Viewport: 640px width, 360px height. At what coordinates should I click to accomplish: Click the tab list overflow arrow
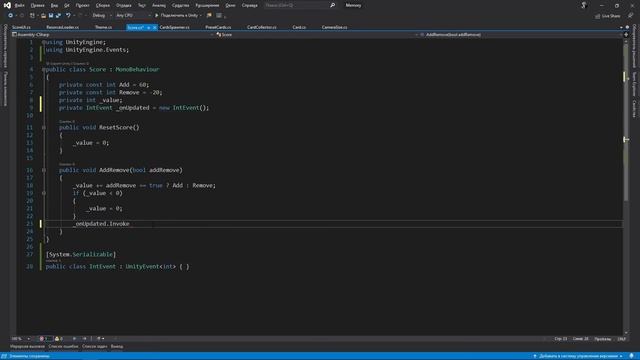pyautogui.click(x=621, y=27)
